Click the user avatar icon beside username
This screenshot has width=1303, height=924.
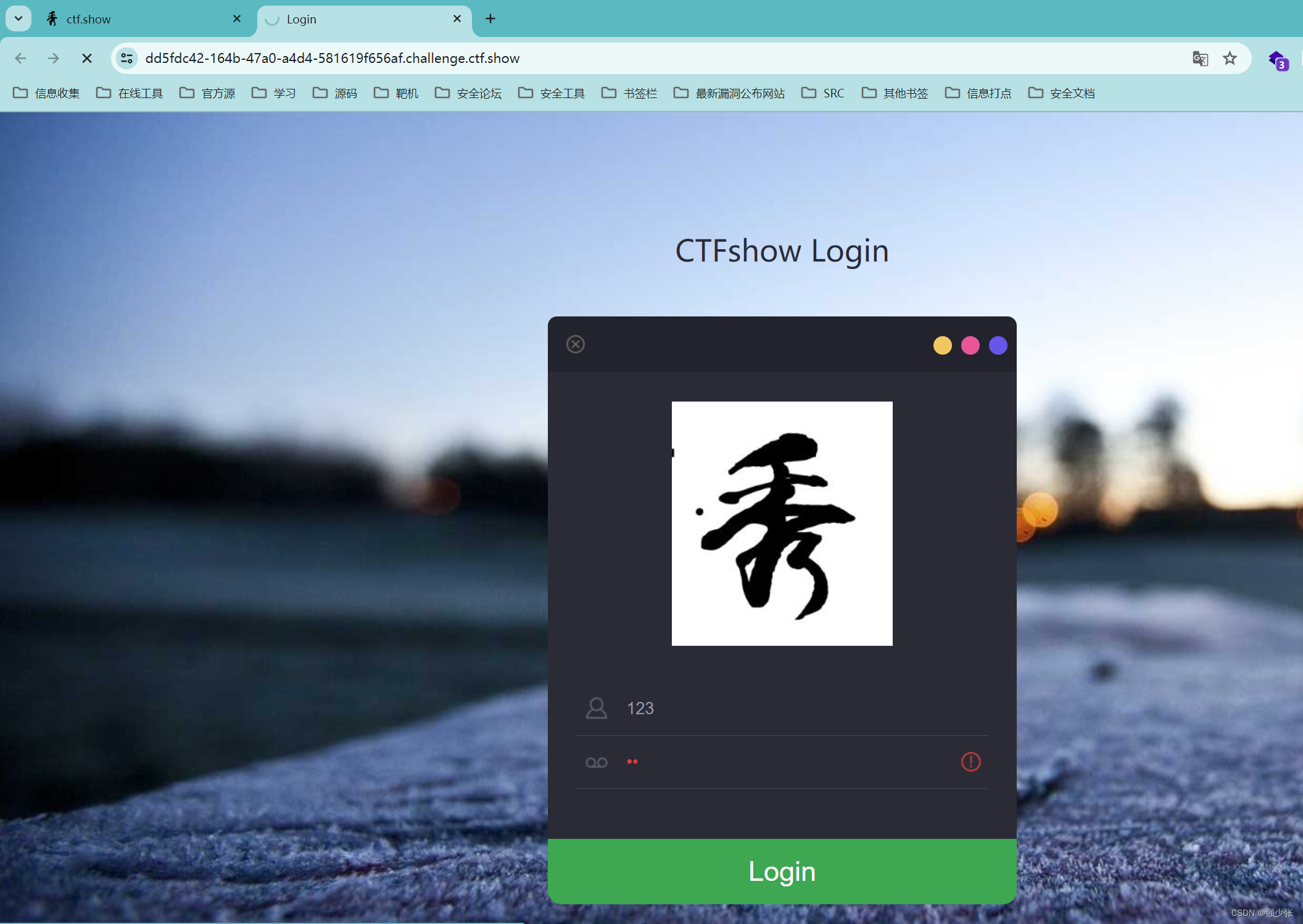pyautogui.click(x=597, y=708)
